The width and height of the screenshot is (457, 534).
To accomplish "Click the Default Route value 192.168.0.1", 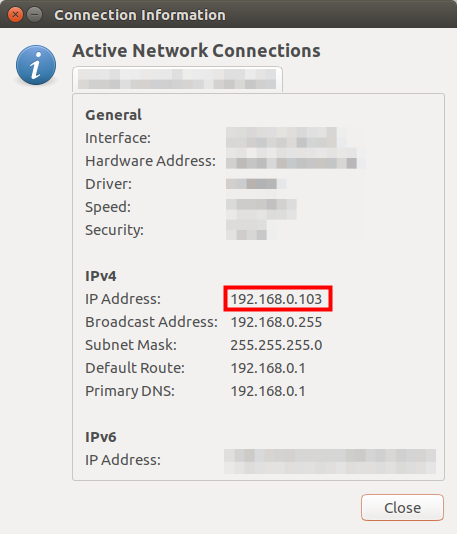I will pos(268,368).
